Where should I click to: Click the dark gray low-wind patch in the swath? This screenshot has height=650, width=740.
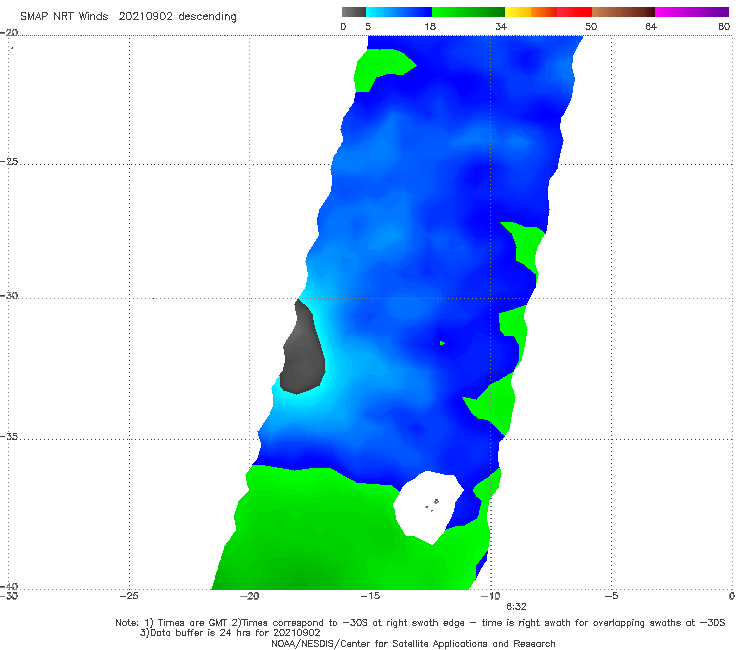point(303,349)
